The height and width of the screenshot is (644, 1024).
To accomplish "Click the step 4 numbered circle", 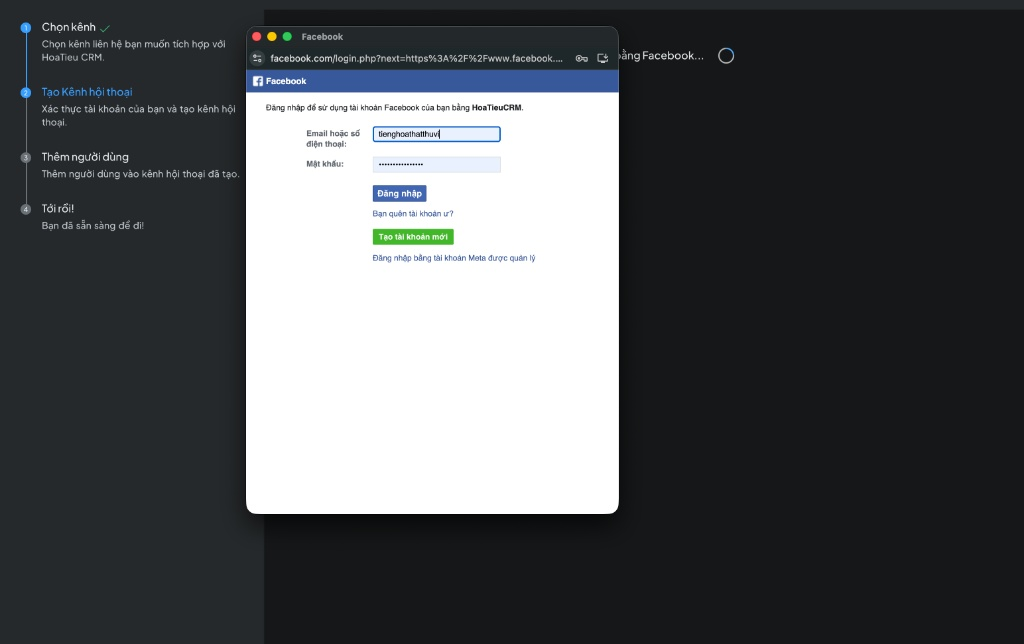I will [x=26, y=209].
